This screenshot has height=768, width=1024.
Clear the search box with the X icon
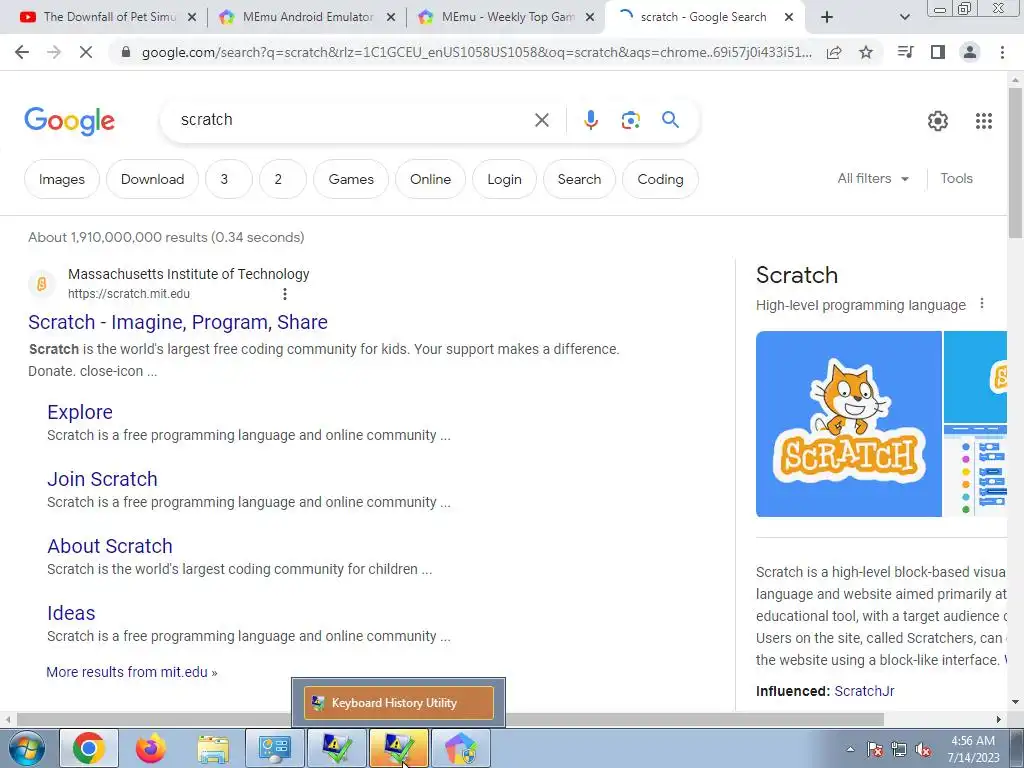pyautogui.click(x=542, y=120)
